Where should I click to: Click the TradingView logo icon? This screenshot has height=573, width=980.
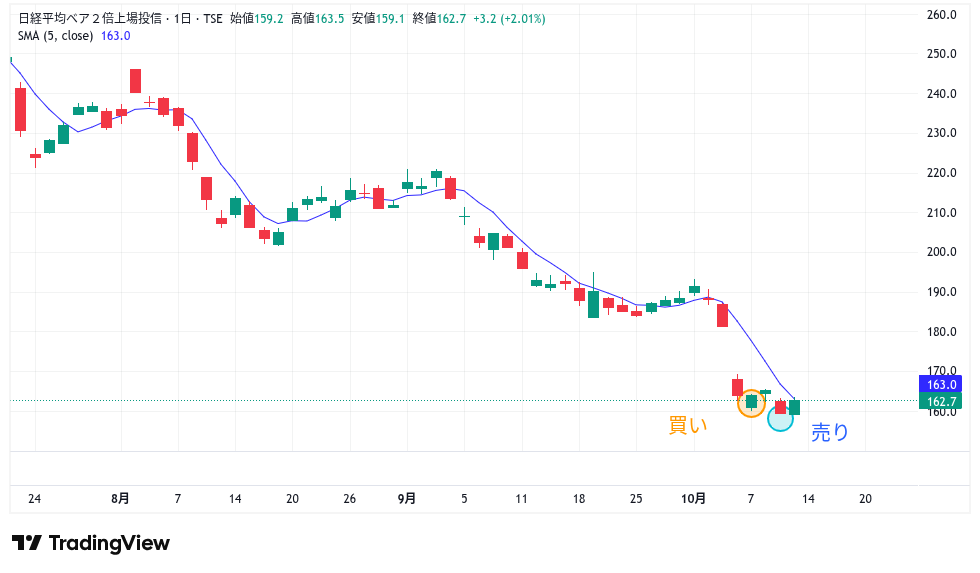coord(27,543)
